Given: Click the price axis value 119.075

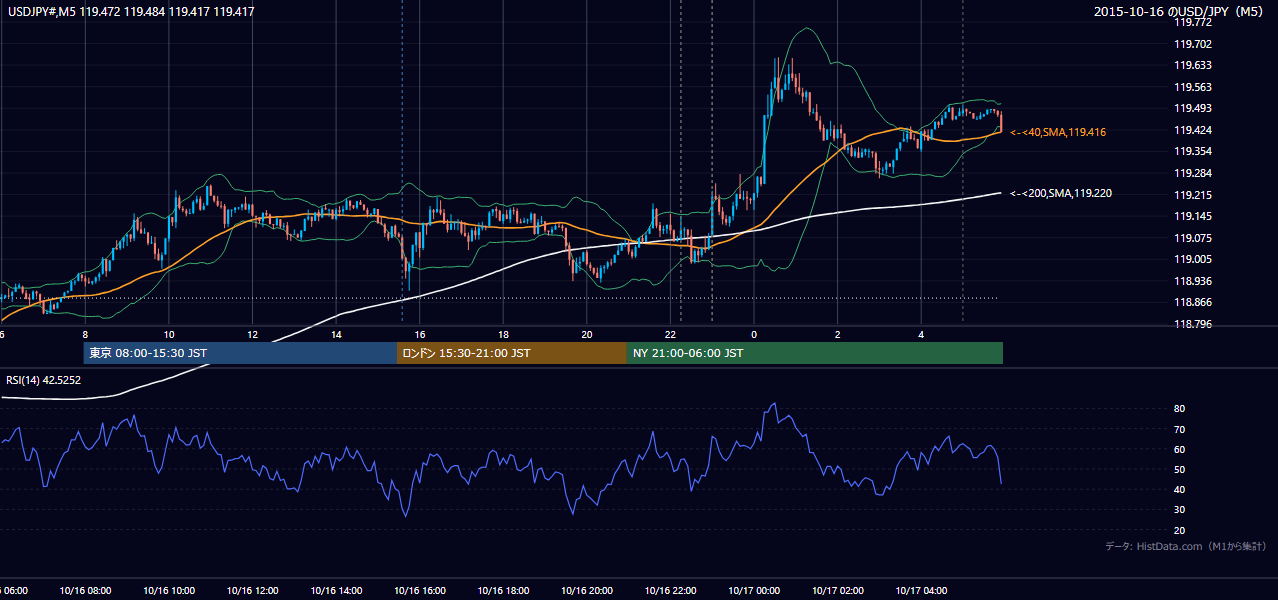Looking at the screenshot, I should point(1192,238).
